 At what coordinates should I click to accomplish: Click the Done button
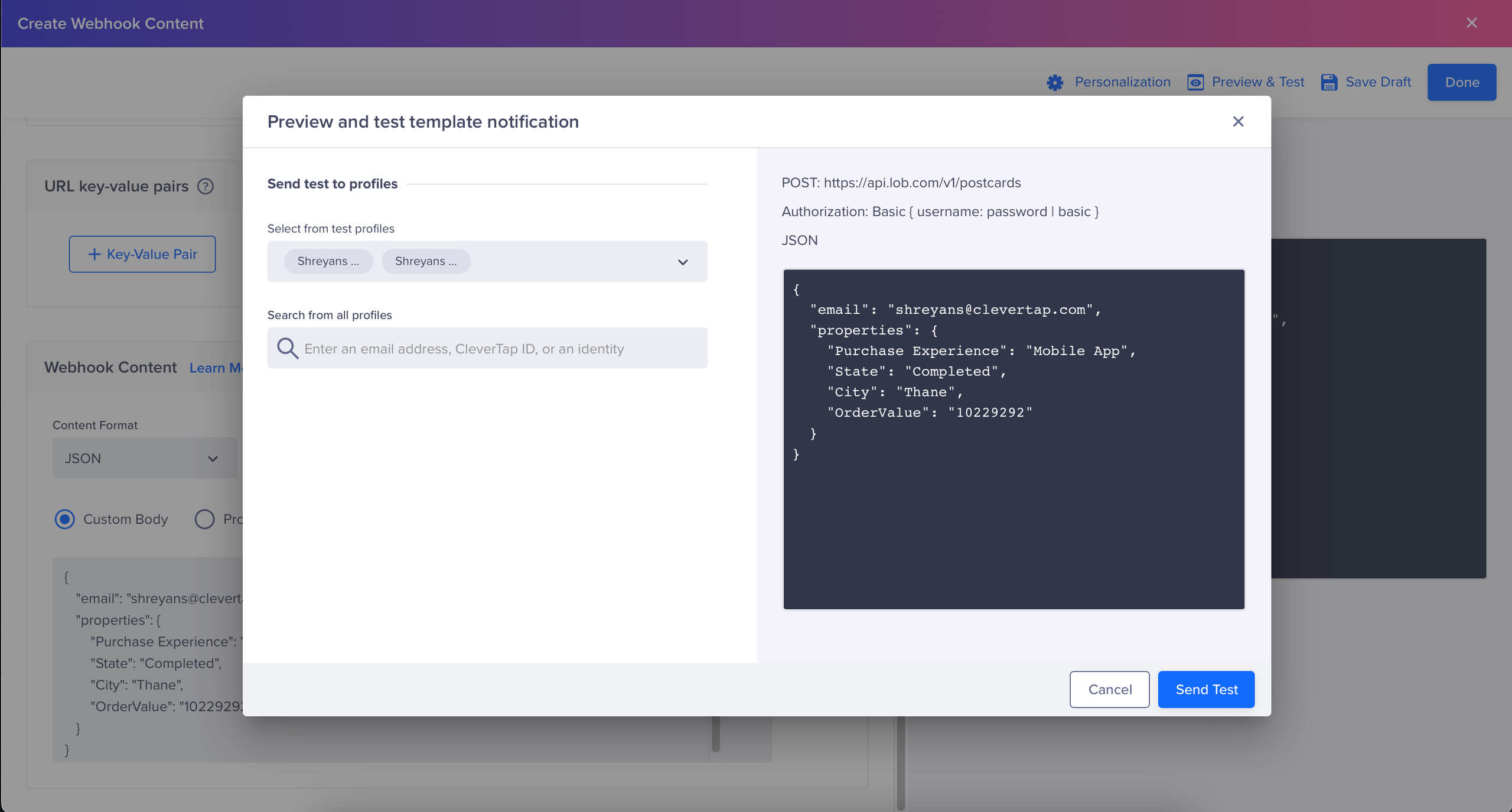(x=1461, y=82)
